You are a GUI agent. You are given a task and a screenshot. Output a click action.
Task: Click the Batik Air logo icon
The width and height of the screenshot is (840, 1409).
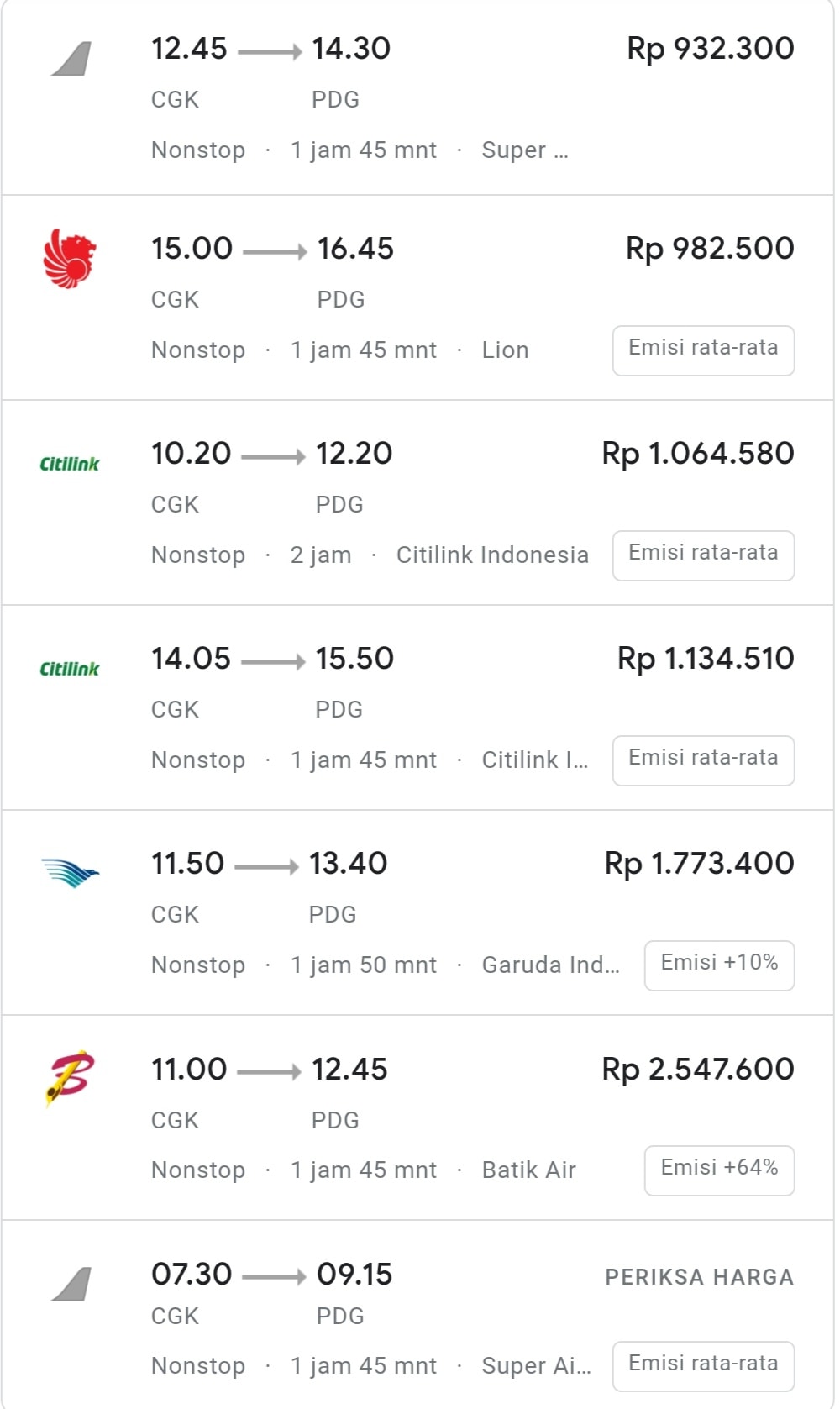[x=70, y=1077]
